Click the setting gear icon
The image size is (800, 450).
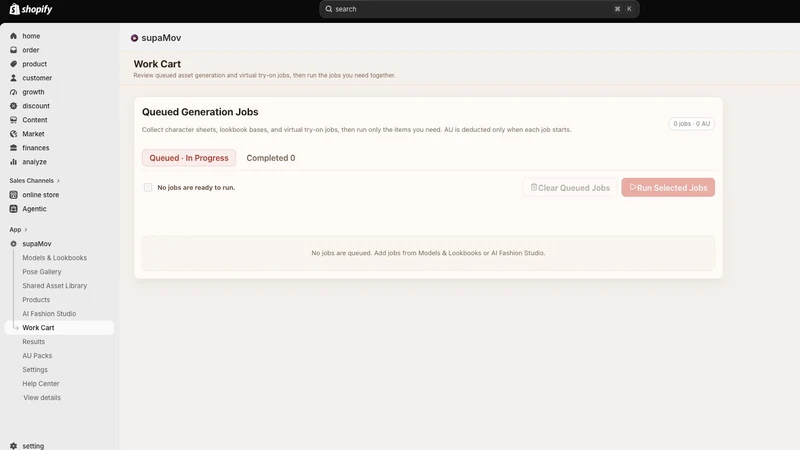(13, 446)
